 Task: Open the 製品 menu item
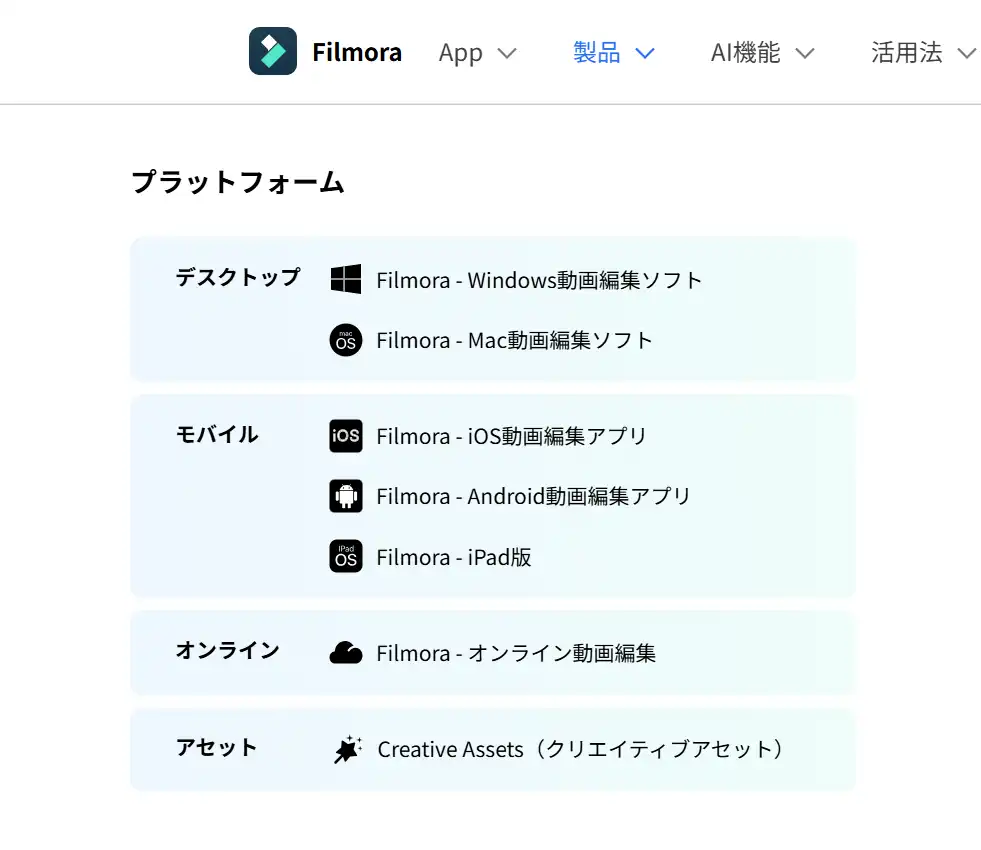coord(597,52)
